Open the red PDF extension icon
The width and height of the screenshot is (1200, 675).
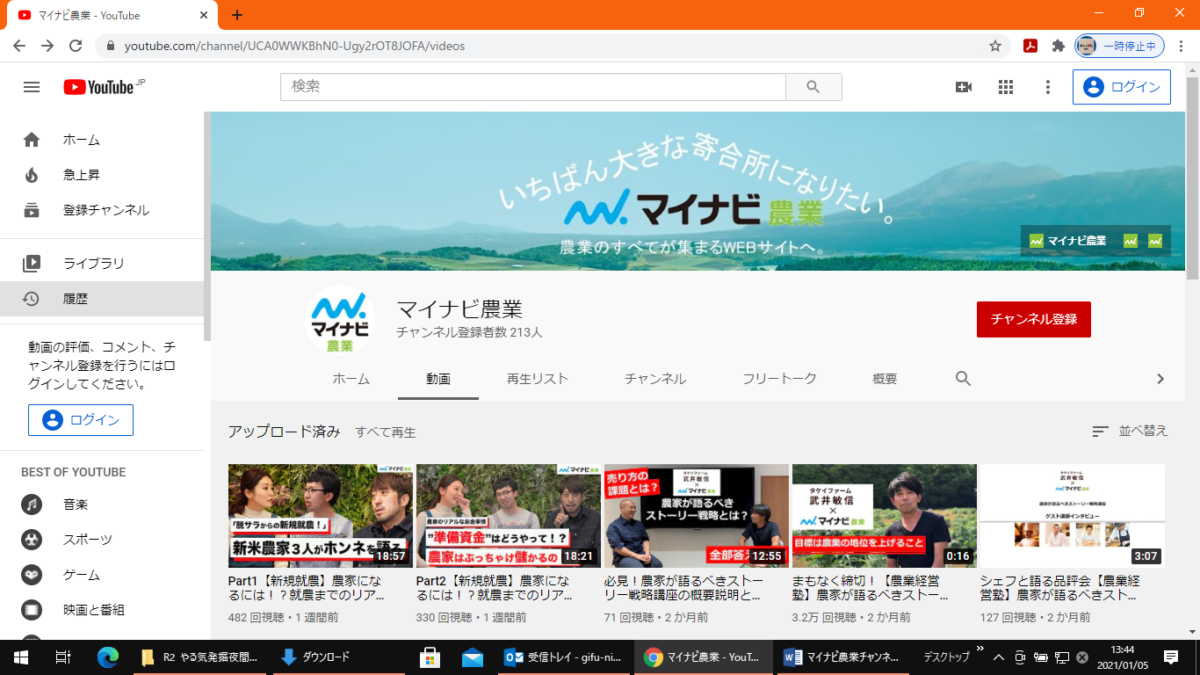1029,46
